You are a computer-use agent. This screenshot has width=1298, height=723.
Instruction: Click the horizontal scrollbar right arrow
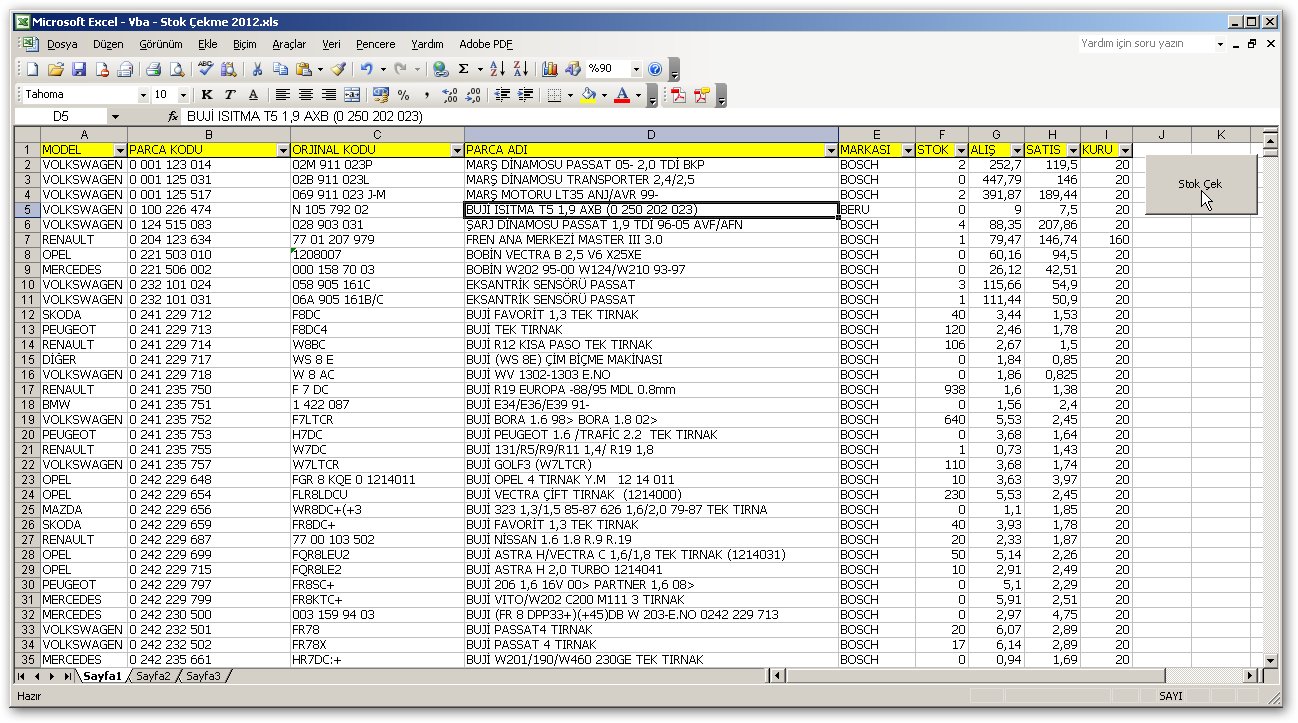coord(1250,676)
